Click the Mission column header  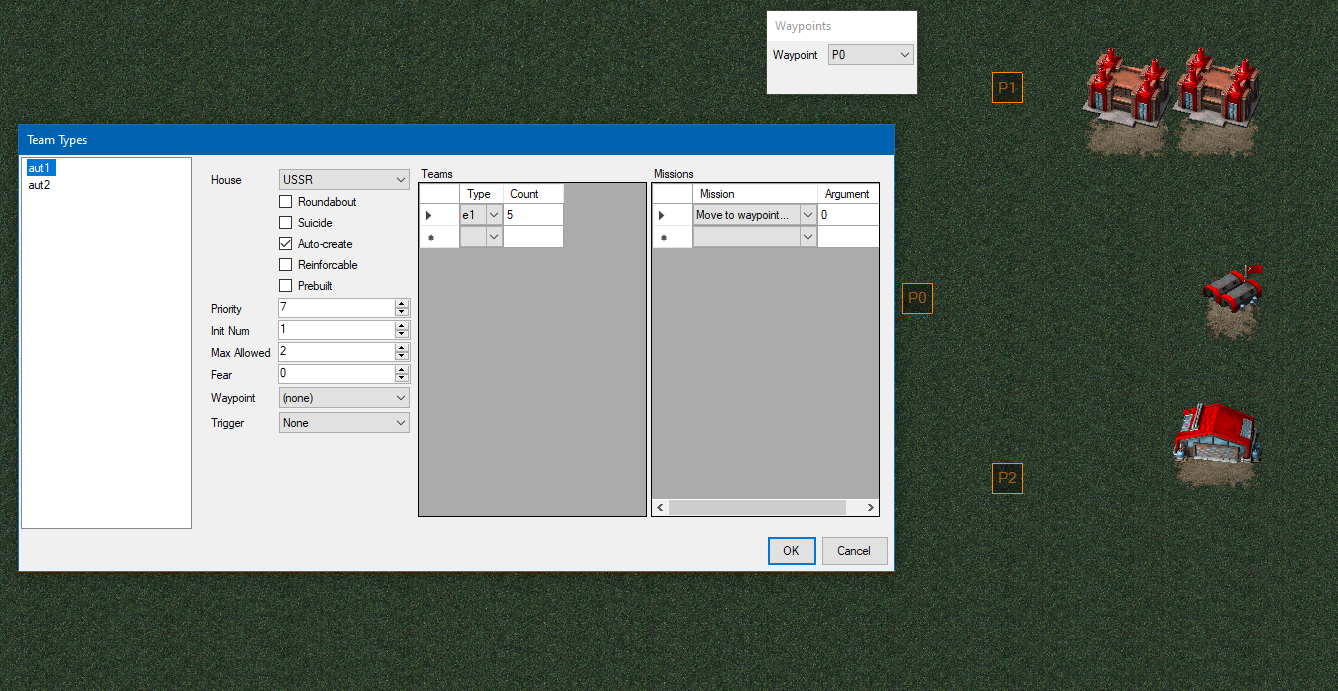755,194
